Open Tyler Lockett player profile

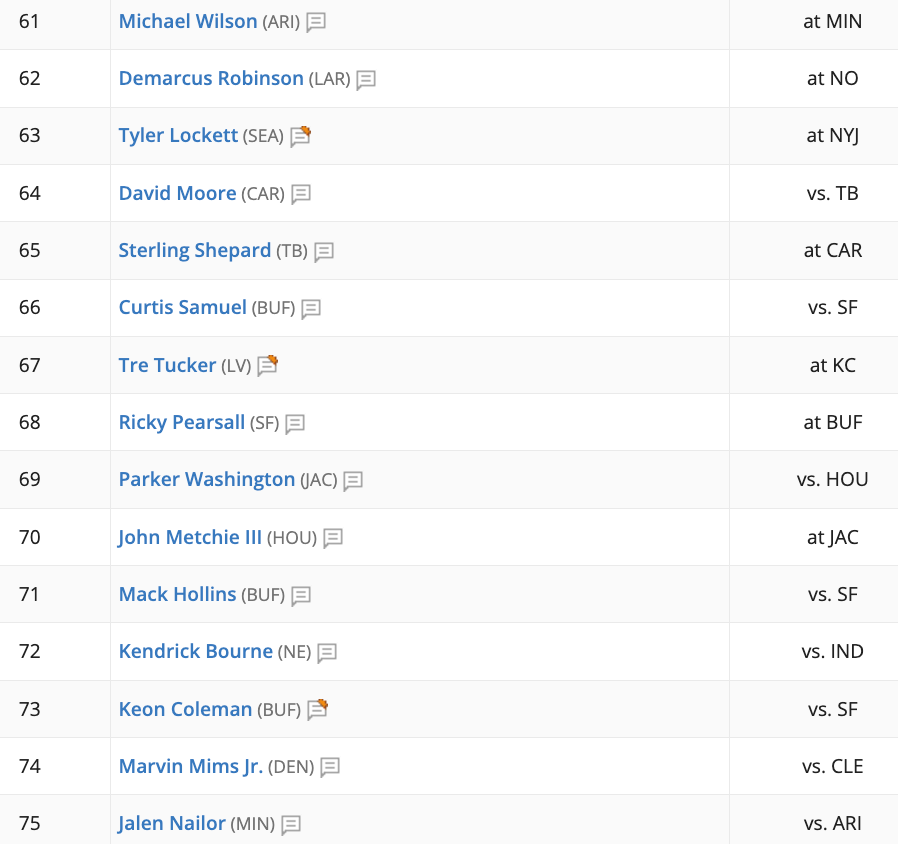(x=178, y=136)
